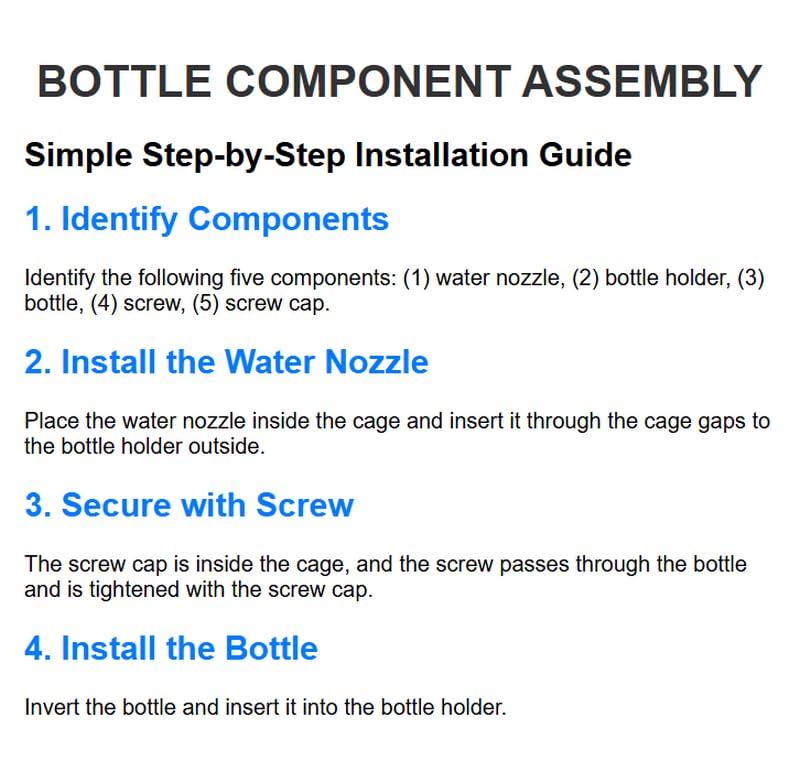The width and height of the screenshot is (800, 772).
Task: Select the "2. Install the Water Nozzle" heading
Action: (x=226, y=361)
